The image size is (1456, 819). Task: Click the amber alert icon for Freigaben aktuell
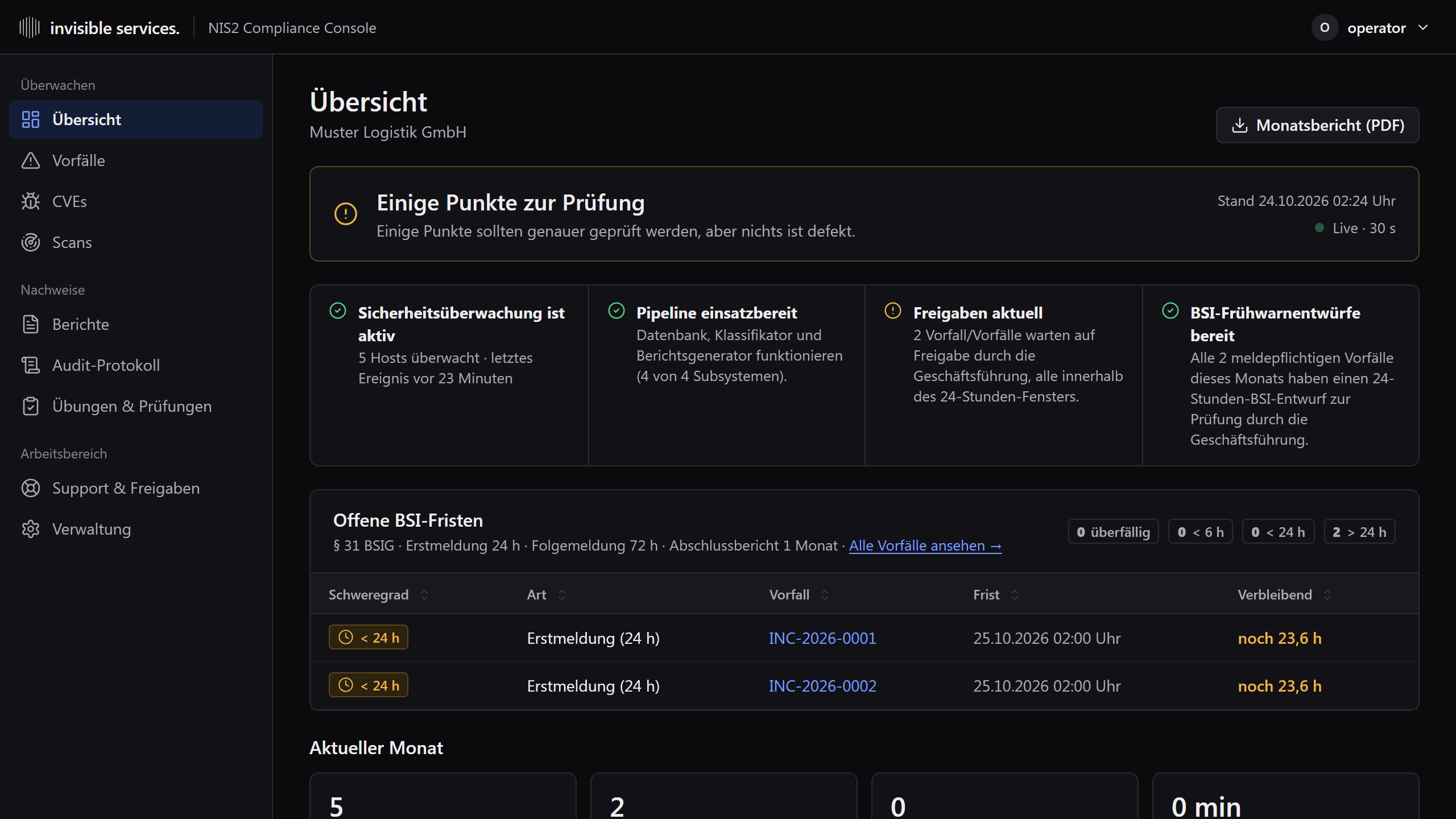pyautogui.click(x=893, y=311)
